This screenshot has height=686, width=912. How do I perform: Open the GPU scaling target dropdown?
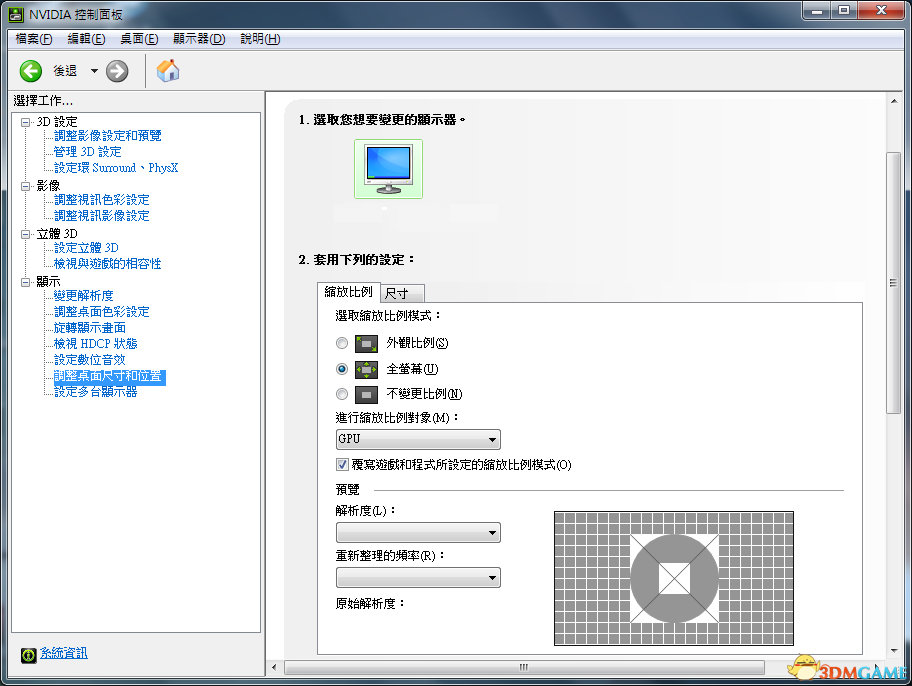(418, 439)
